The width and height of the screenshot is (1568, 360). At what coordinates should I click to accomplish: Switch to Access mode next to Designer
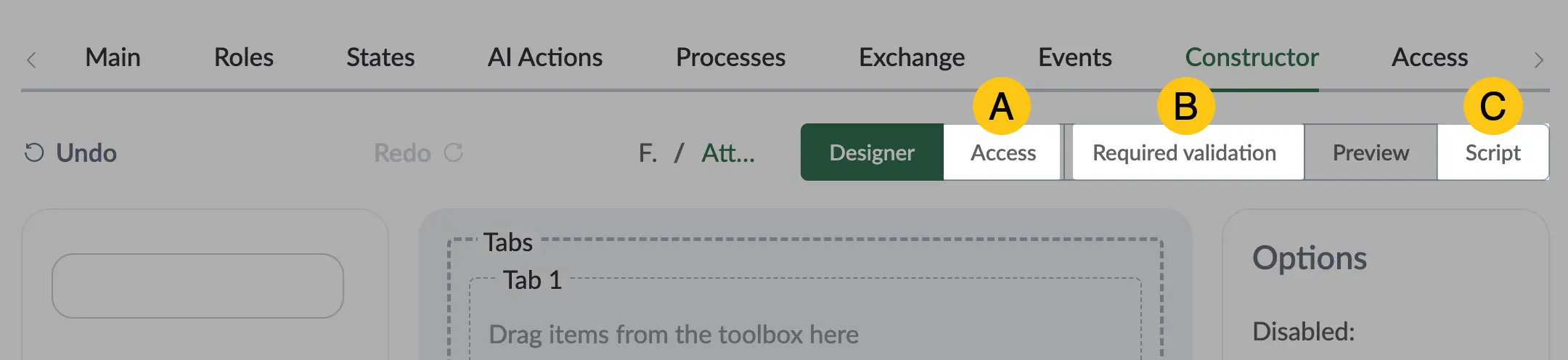click(x=1003, y=152)
